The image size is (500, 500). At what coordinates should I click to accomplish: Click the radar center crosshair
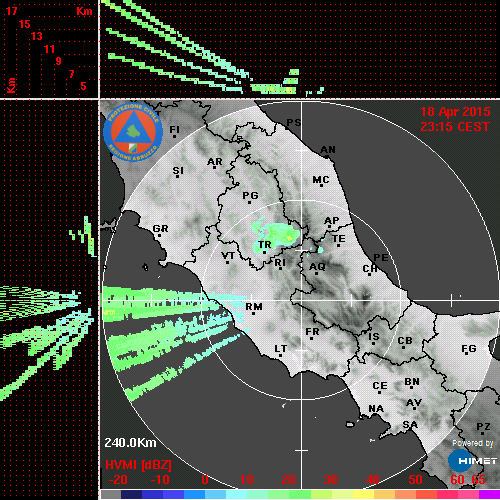point(302,301)
